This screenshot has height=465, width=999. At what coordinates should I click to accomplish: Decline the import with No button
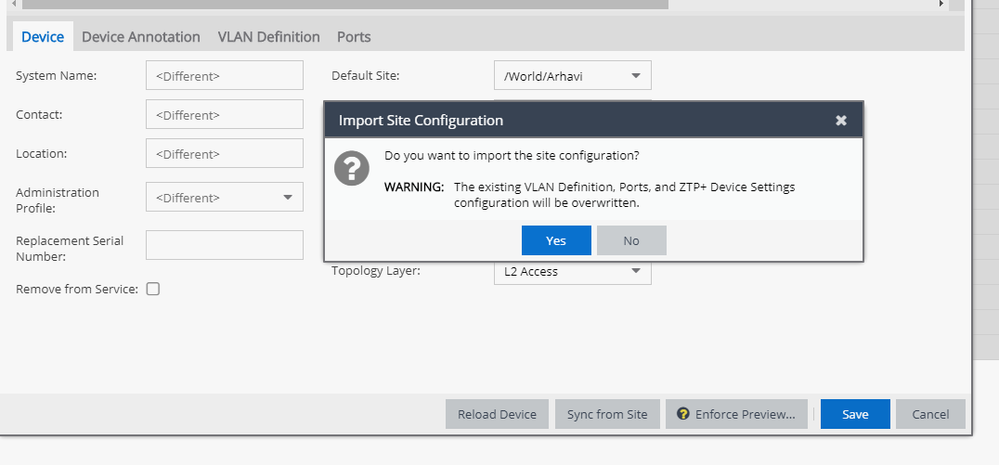click(631, 240)
